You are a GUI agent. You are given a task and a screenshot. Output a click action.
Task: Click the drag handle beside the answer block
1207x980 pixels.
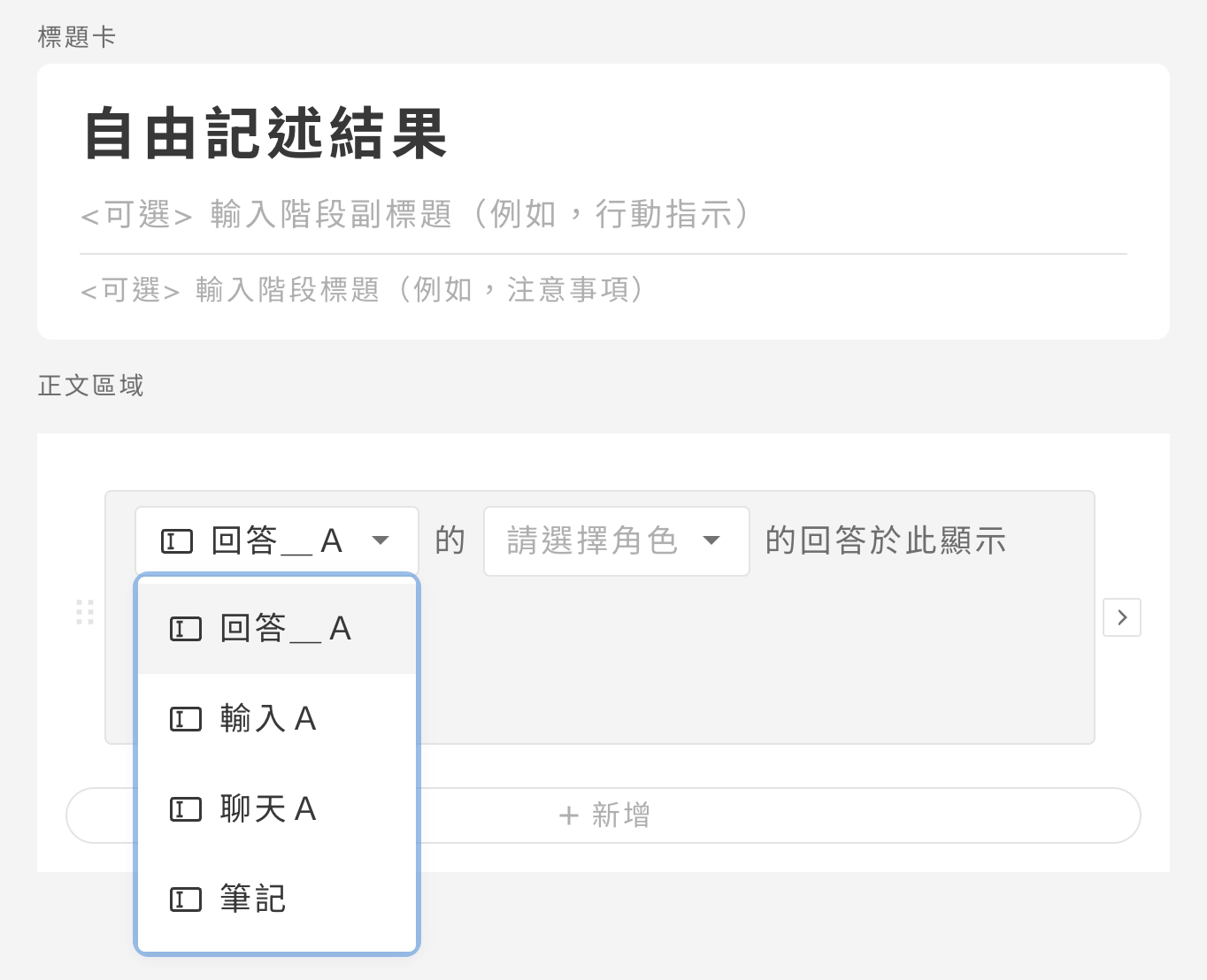pyautogui.click(x=85, y=612)
